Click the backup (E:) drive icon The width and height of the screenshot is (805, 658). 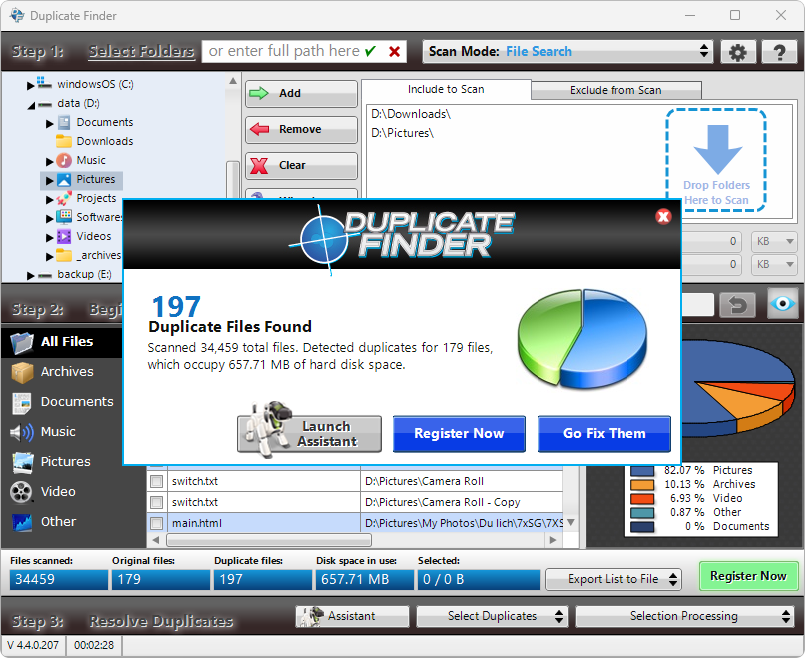tap(45, 275)
